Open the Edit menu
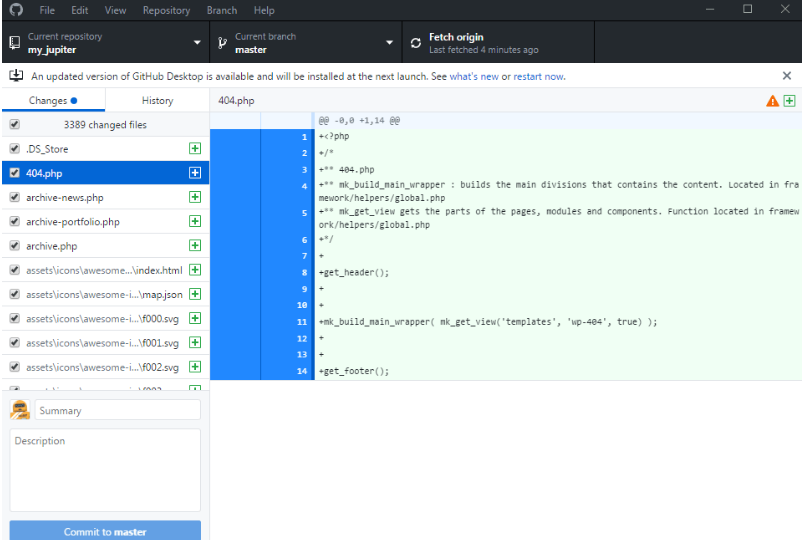Viewport: 804px width, 540px height. [79, 10]
